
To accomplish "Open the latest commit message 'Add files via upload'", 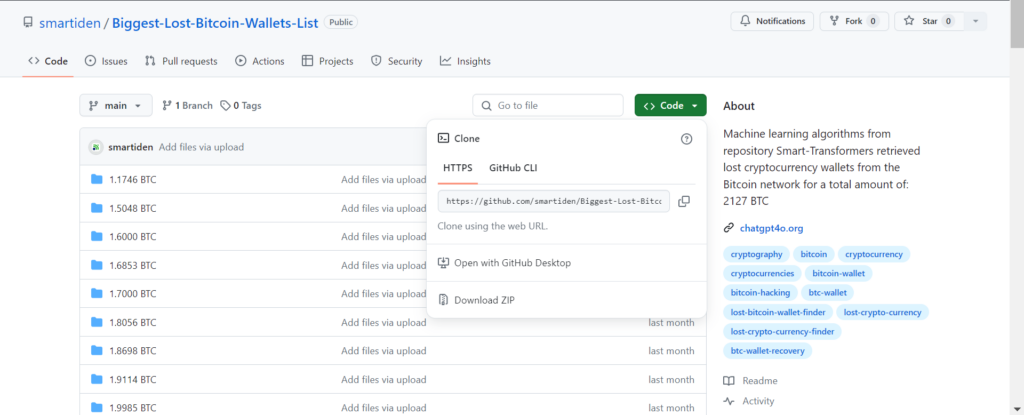I will coord(201,147).
